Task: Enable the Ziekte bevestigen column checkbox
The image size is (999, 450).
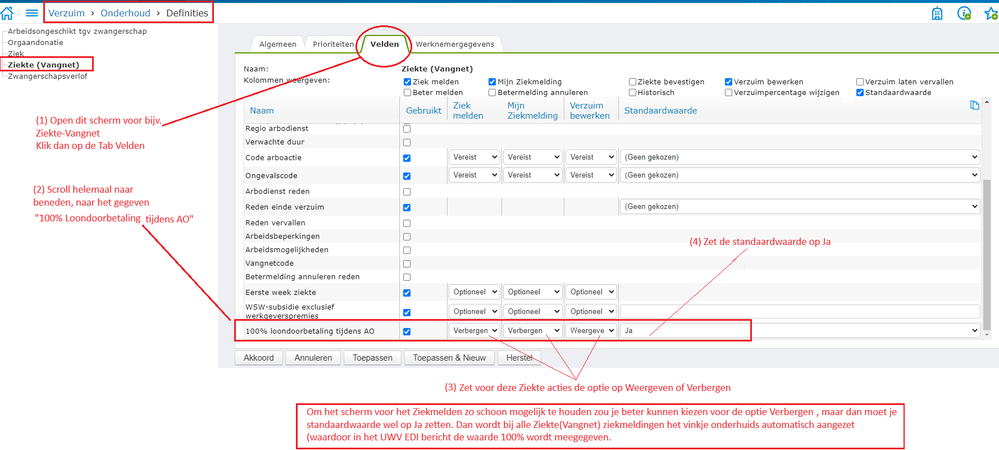Action: 633,82
